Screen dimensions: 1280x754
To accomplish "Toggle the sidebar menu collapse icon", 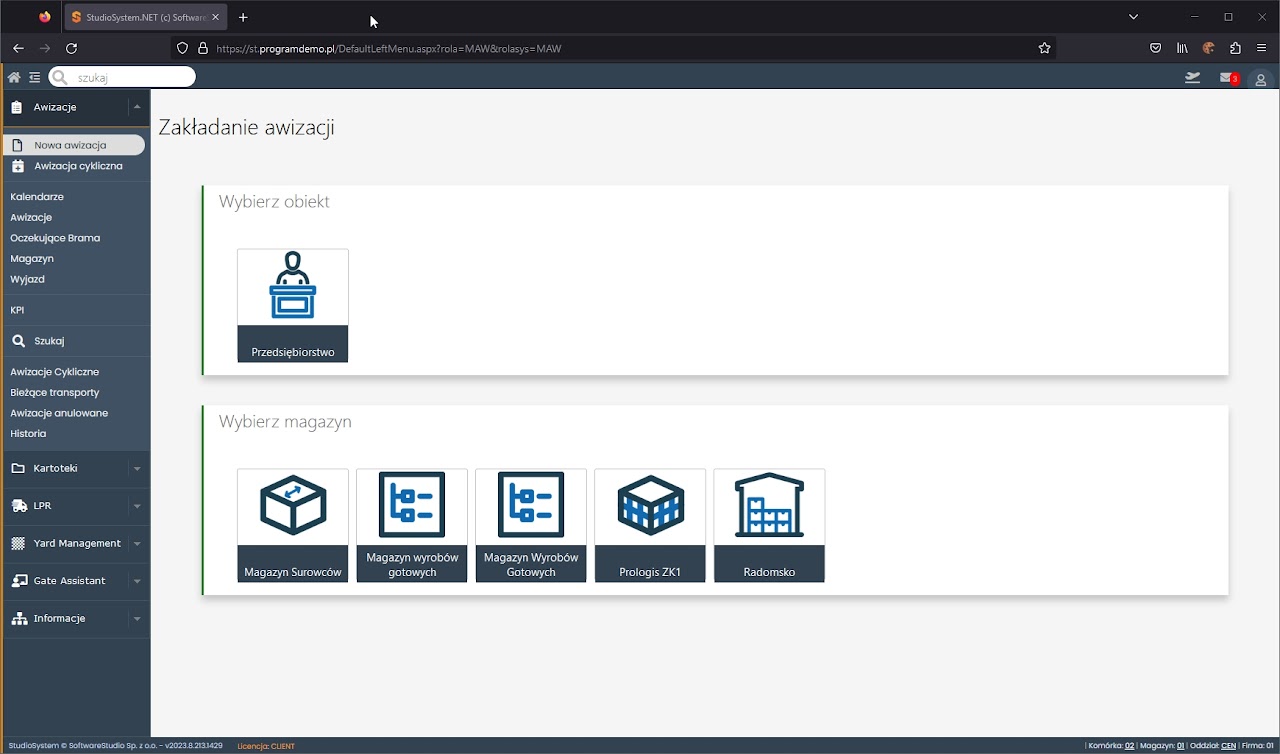I will coord(34,77).
